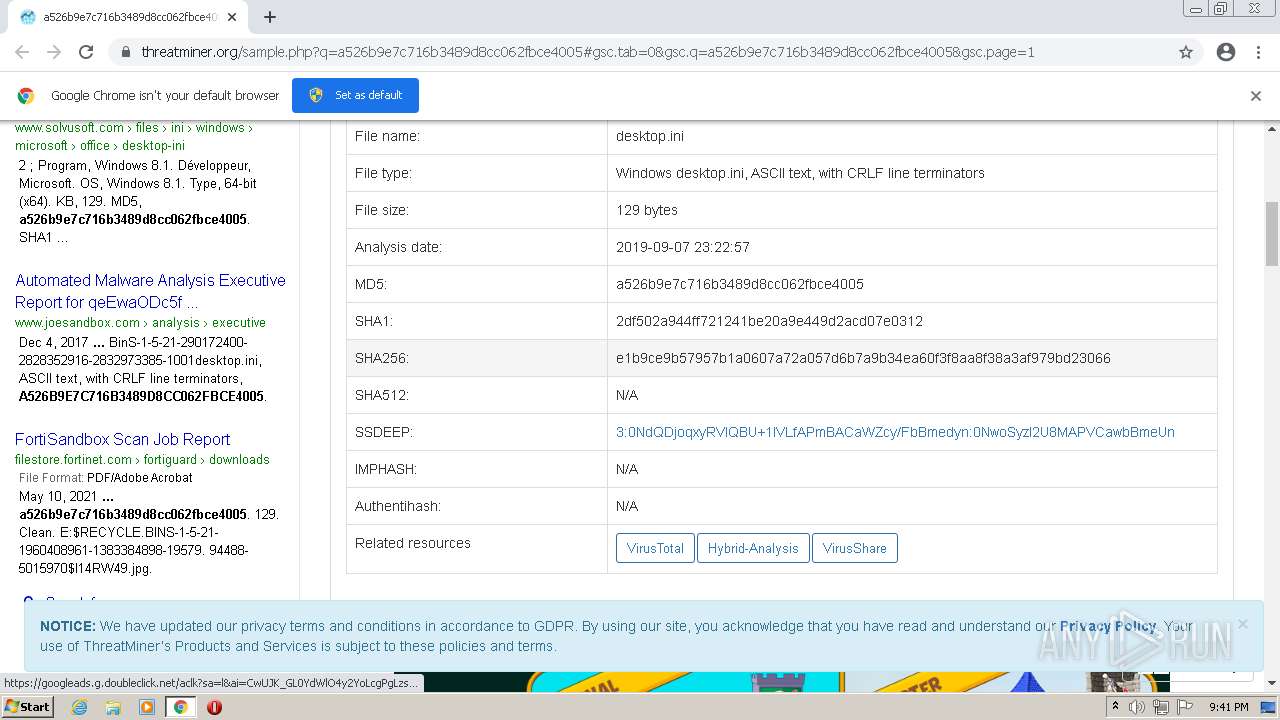Switch to Chrome via taskbar icon
This screenshot has width=1280, height=720.
pos(180,707)
